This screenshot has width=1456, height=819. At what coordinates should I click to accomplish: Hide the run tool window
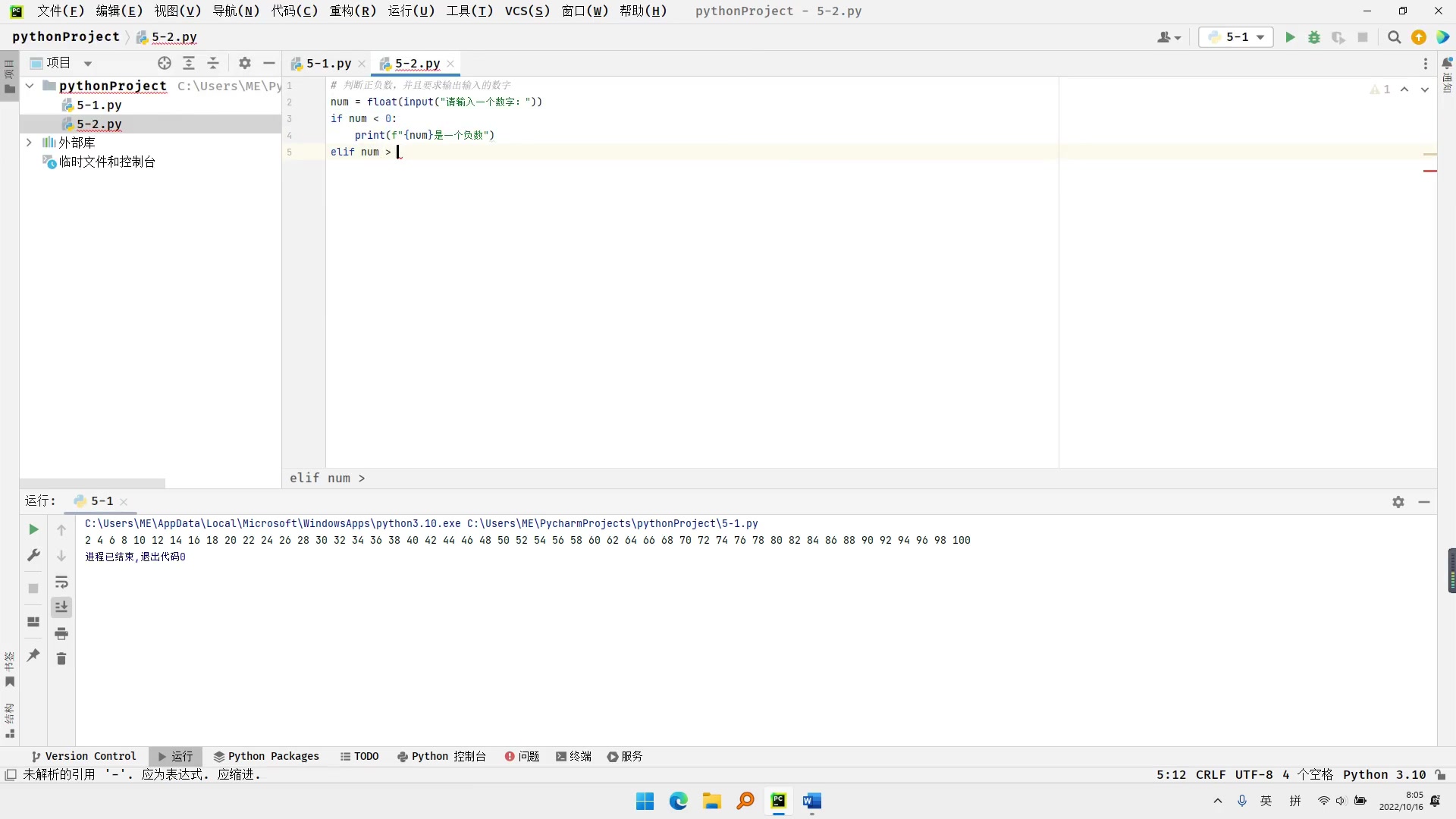(1424, 502)
